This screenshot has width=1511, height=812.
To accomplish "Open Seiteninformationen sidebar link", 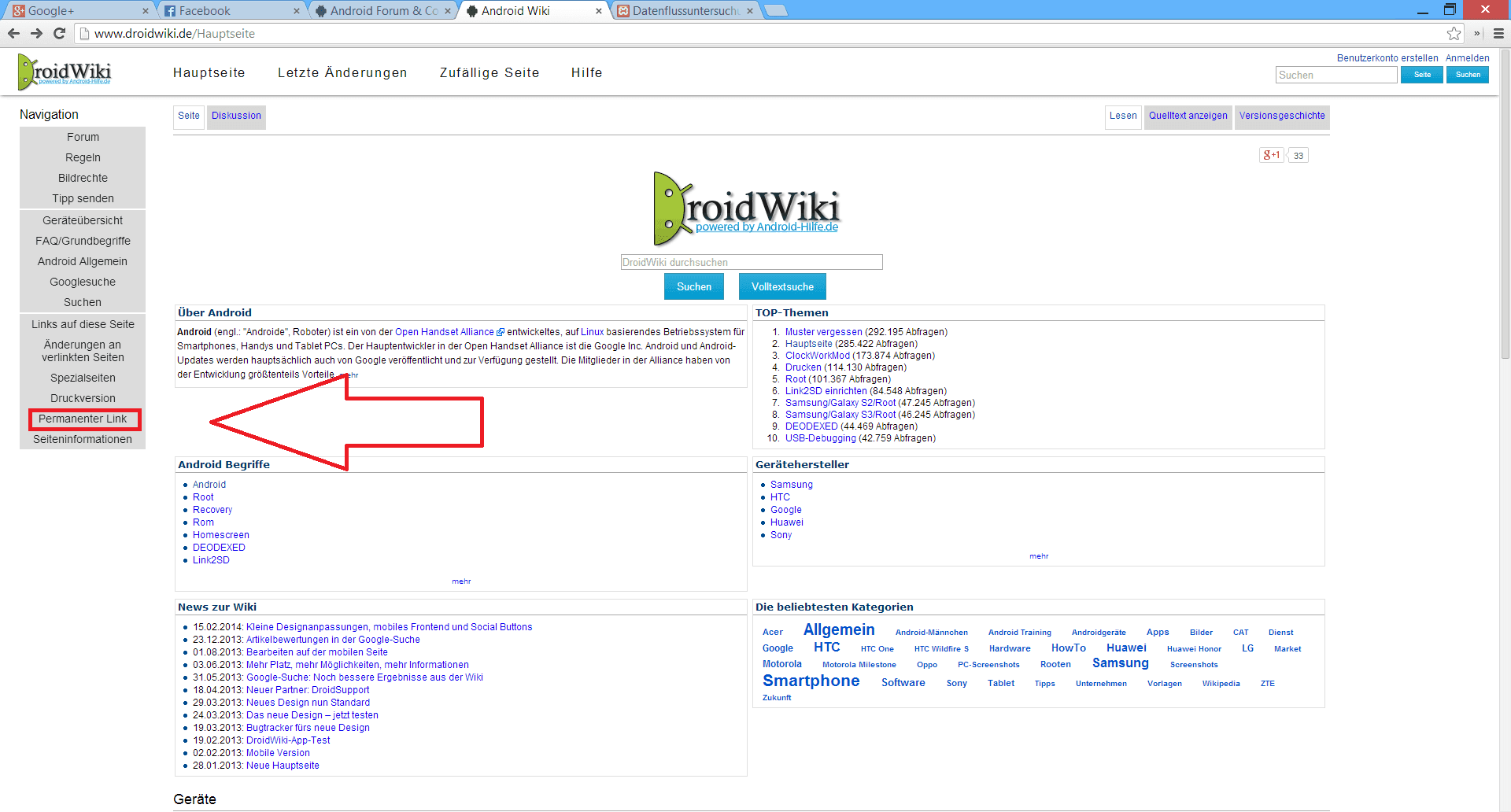I will pyautogui.click(x=83, y=439).
